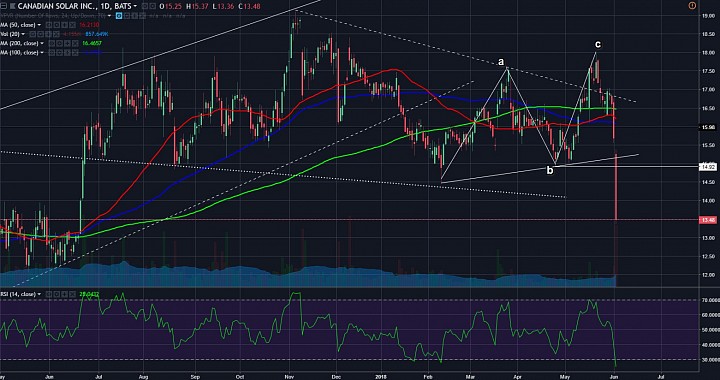Delete the MA (100, close) indicator with X icon

tap(75, 52)
